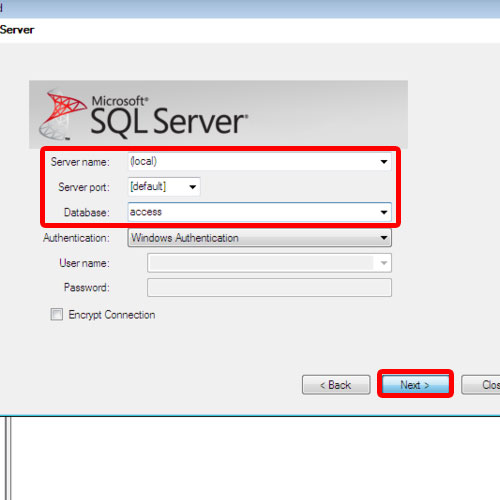Select the Password input field
Image resolution: width=500 pixels, height=500 pixels.
269,287
